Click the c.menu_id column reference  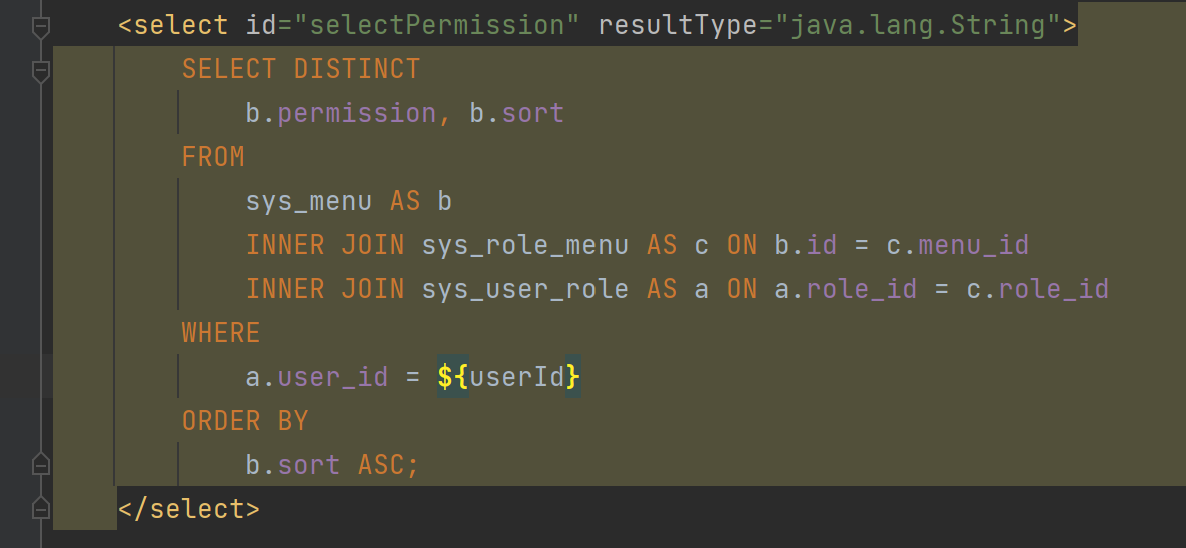(958, 245)
